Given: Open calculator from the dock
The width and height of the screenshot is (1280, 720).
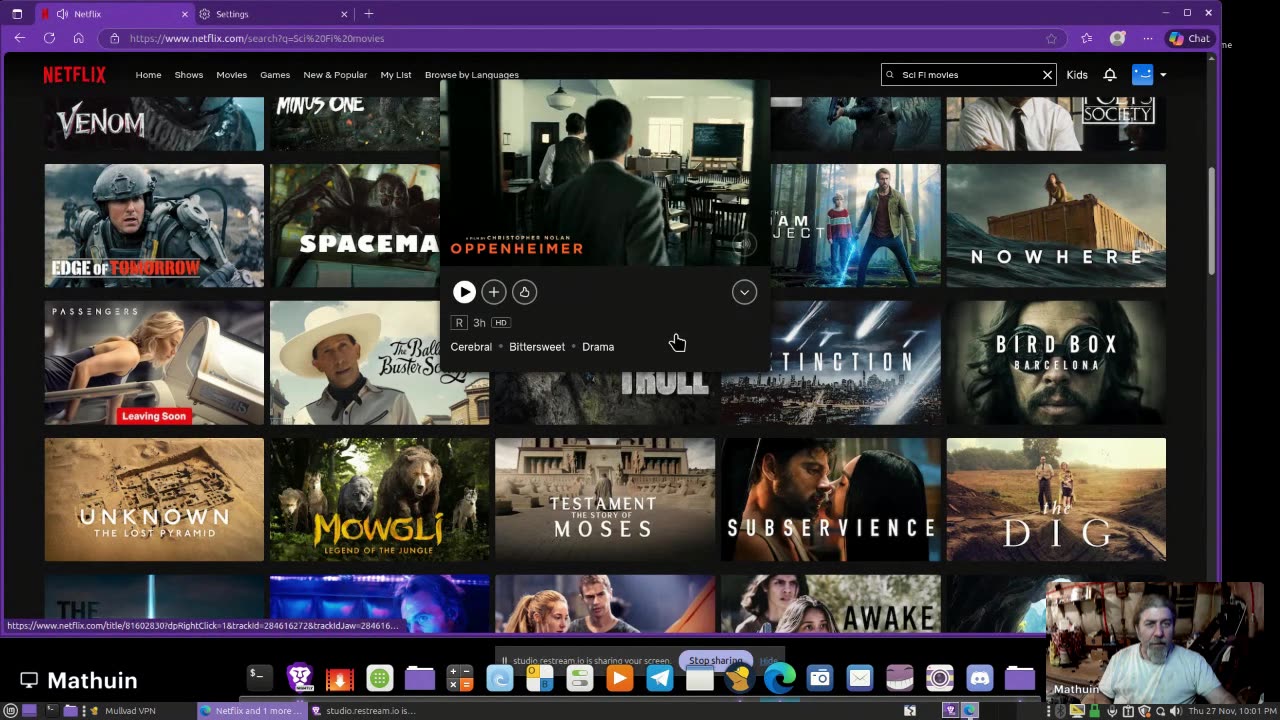Looking at the screenshot, I should point(460,679).
